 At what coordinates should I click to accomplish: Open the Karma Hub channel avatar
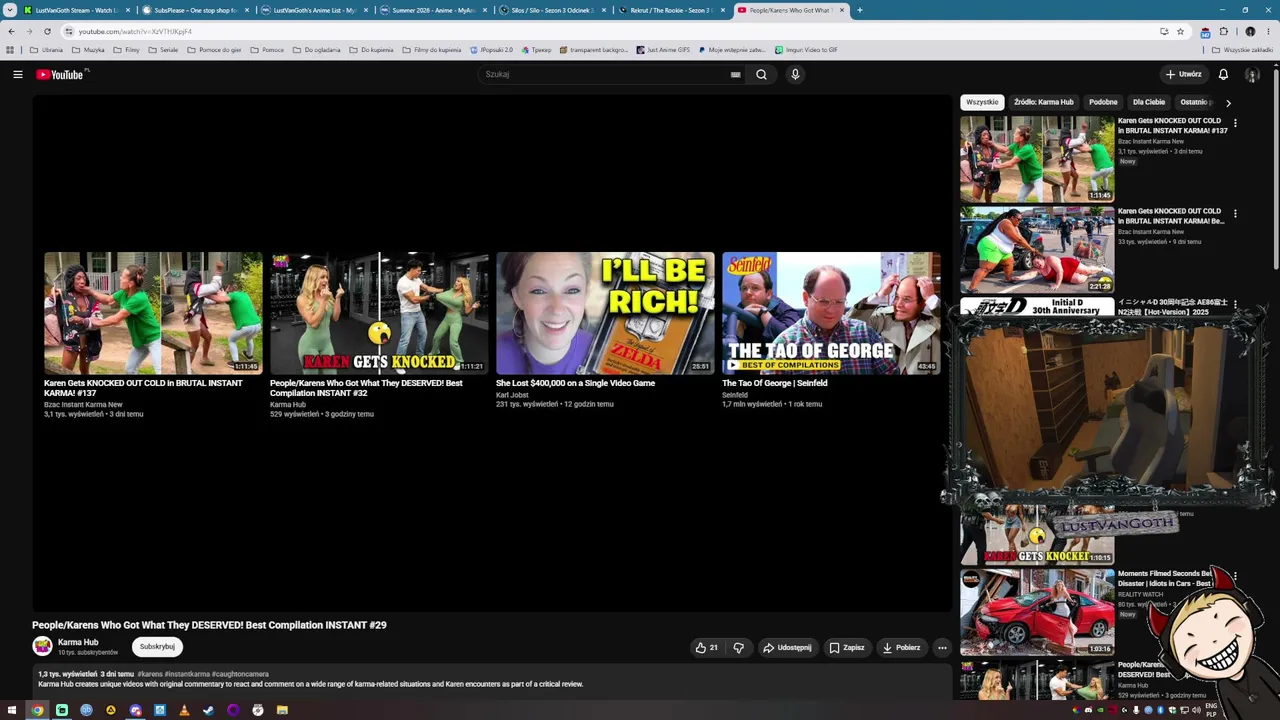coord(42,646)
